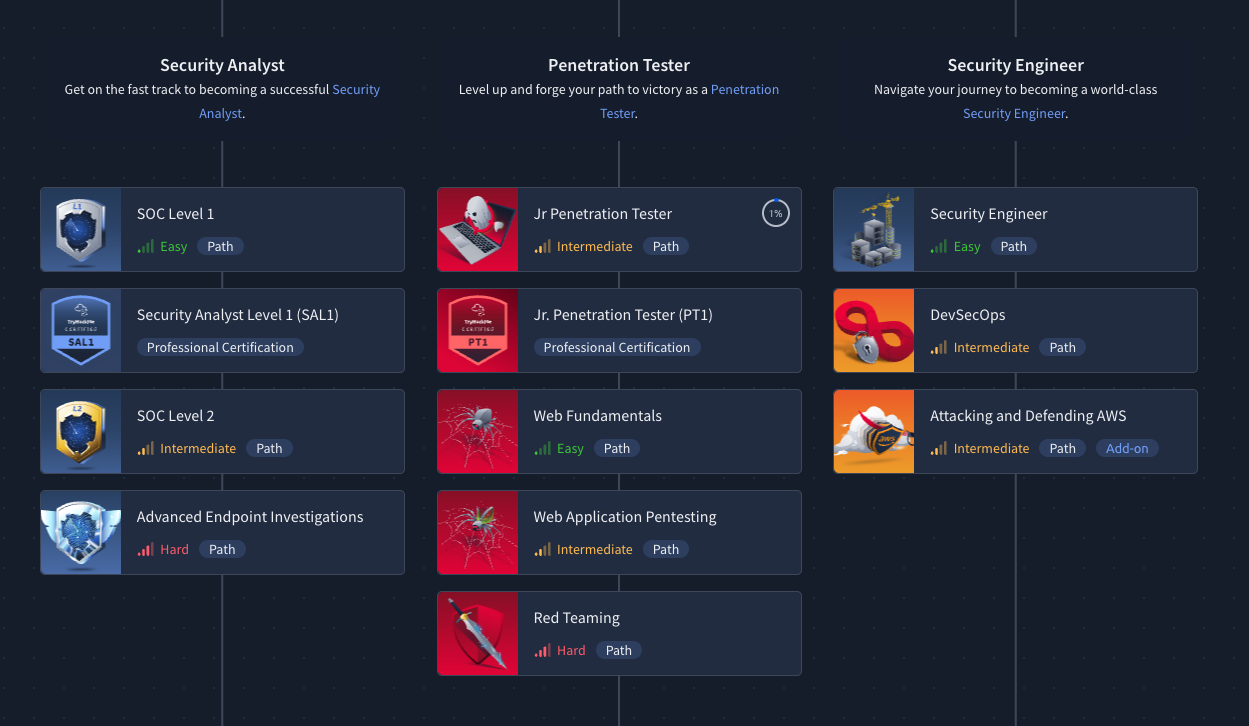The width and height of the screenshot is (1249, 726).
Task: Select the Penetration Tester column heading
Action: tap(619, 65)
